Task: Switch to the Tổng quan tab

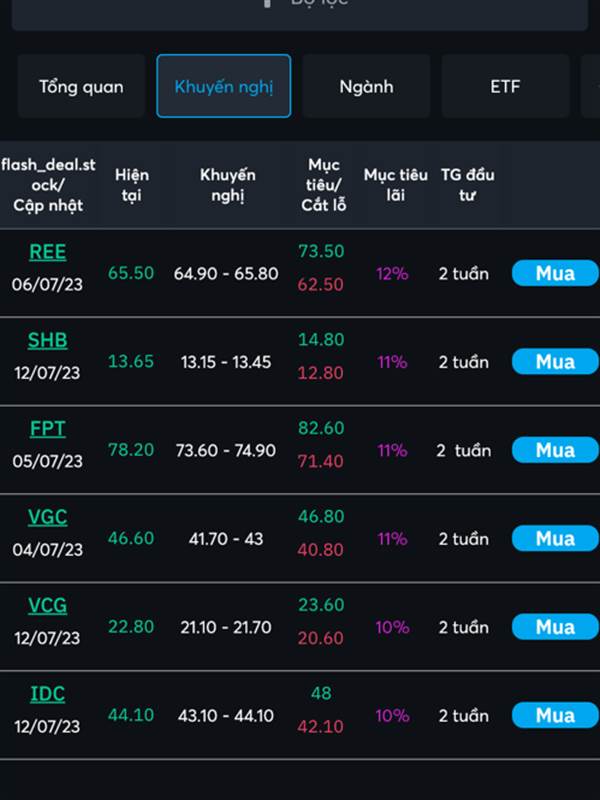Action: (81, 86)
